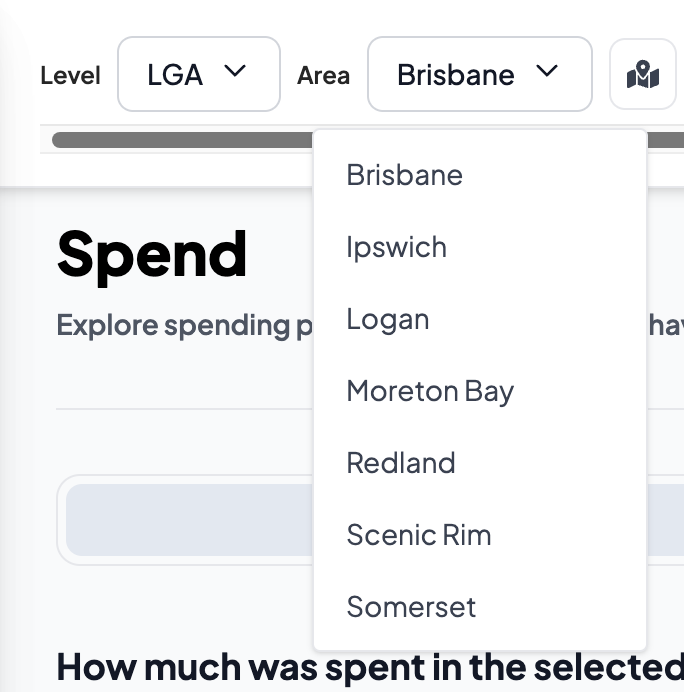Image resolution: width=684 pixels, height=692 pixels.
Task: Click the Spend page heading
Action: click(x=151, y=254)
